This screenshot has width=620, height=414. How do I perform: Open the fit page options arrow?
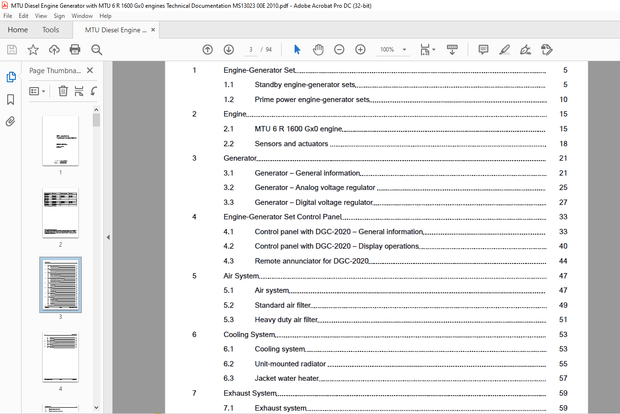434,49
